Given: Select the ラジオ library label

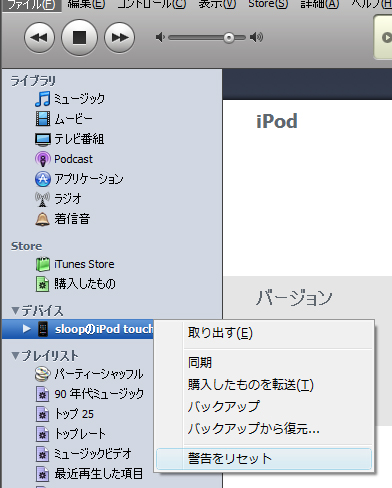Looking at the screenshot, I should coord(68,199).
